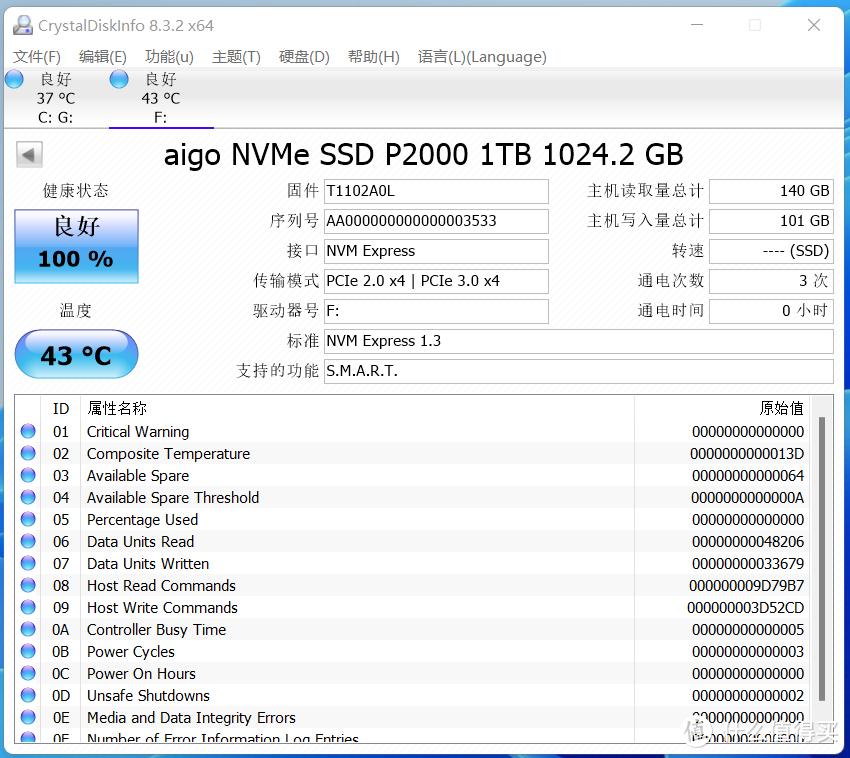Image resolution: width=850 pixels, height=758 pixels.
Task: Click the CrystalDiskInfo app icon in titlebar
Action: pyautogui.click(x=22, y=24)
